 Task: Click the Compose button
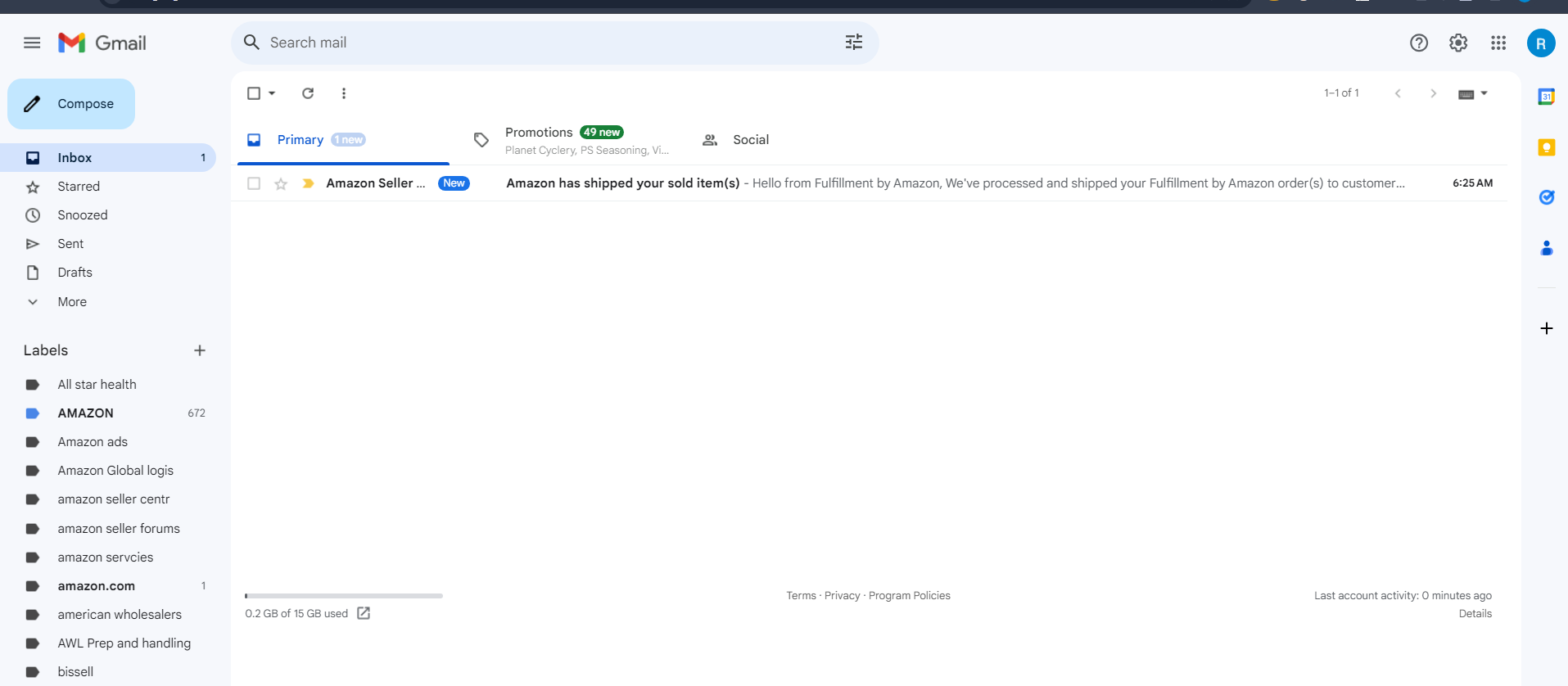pyautogui.click(x=71, y=104)
